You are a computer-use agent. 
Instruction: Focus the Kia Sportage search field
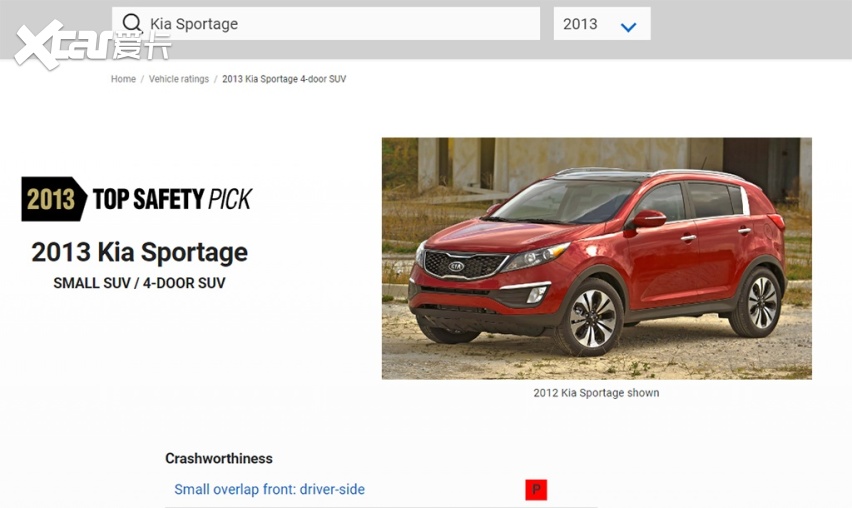coord(326,23)
